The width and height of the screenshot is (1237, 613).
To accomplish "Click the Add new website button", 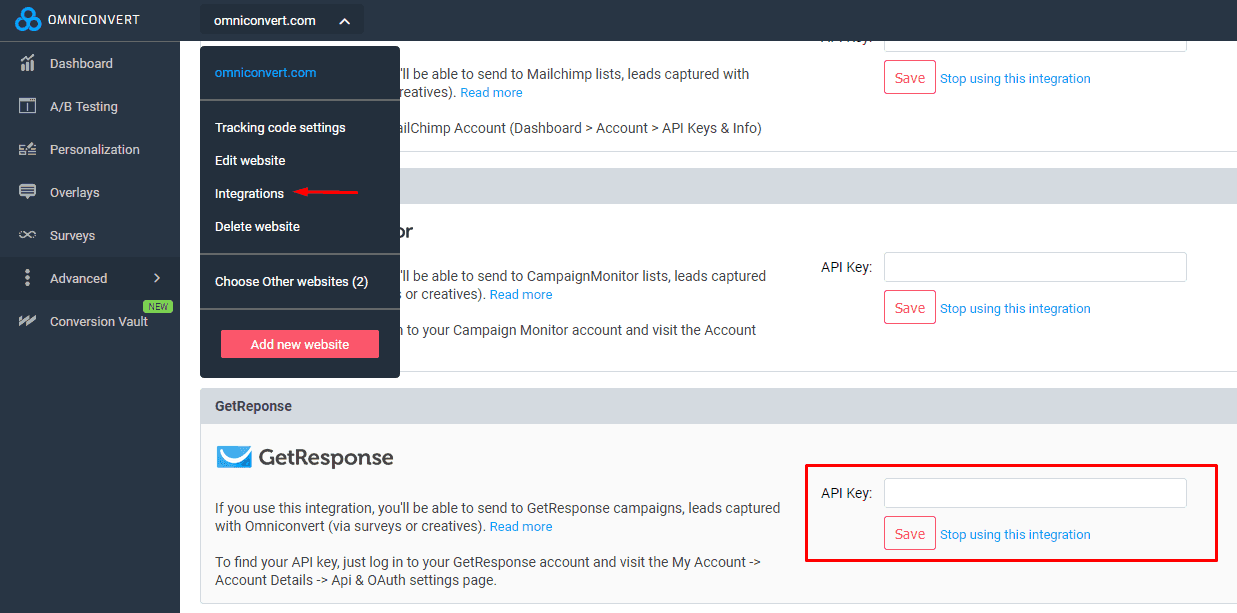I will pos(300,344).
